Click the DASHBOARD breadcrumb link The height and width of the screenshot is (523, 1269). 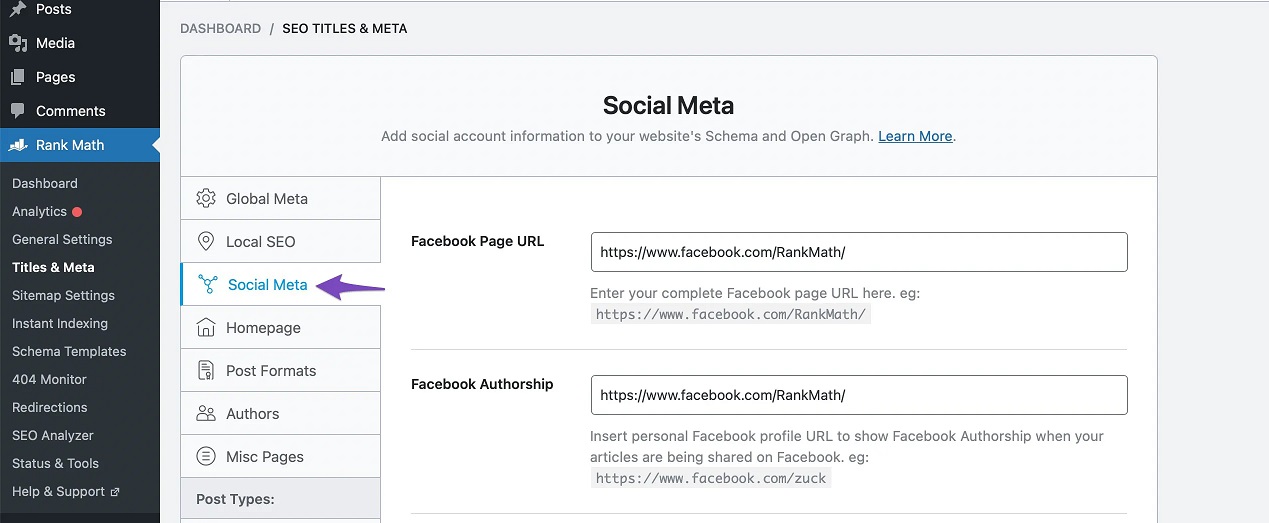[220, 28]
